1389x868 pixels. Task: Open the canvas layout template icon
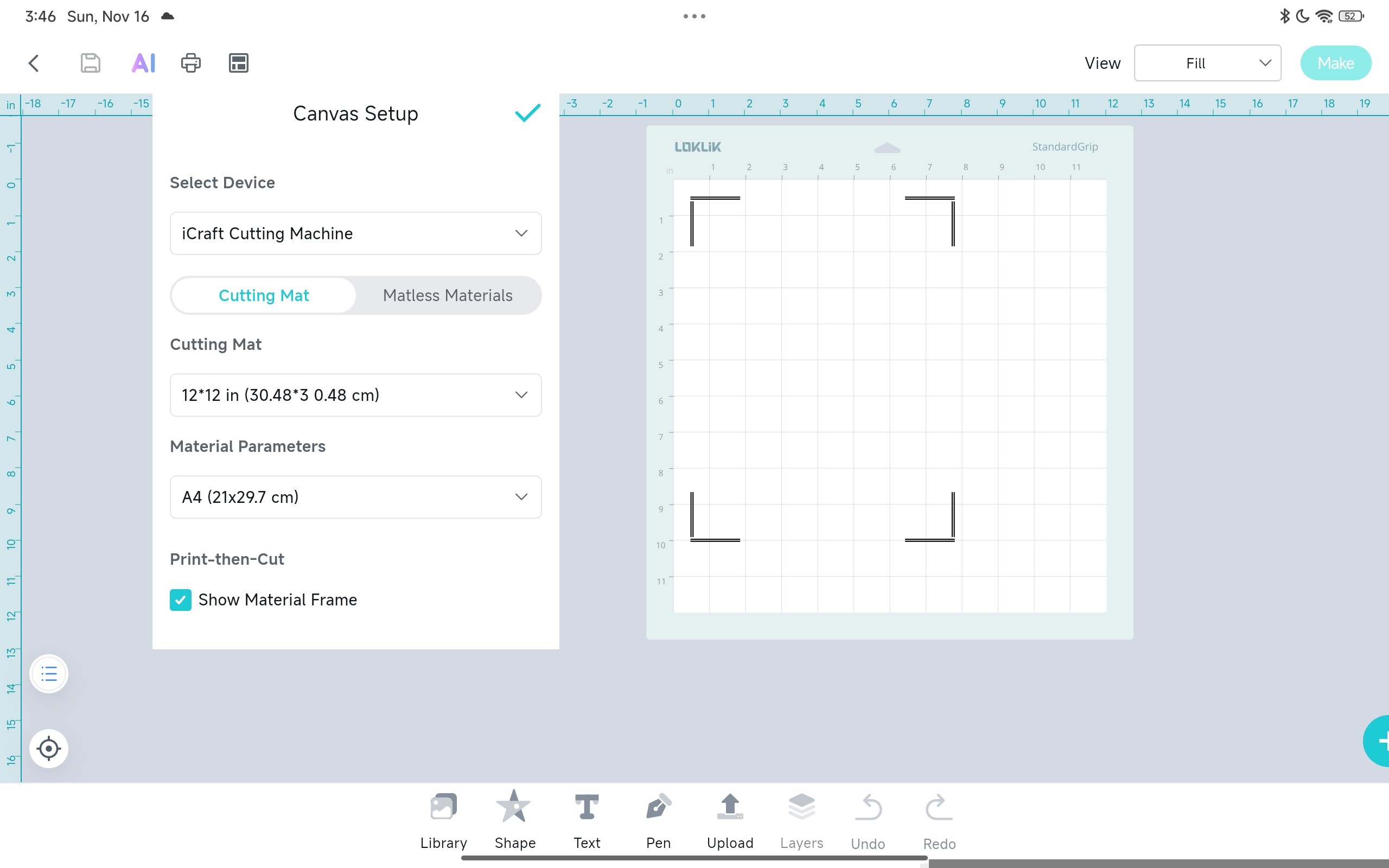tap(238, 63)
